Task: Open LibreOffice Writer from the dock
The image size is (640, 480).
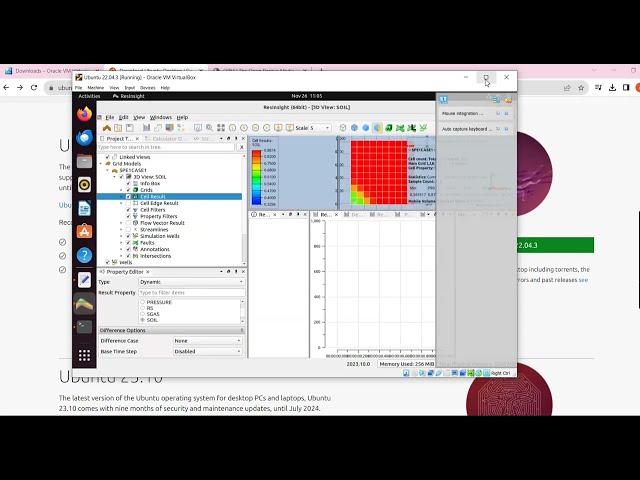Action: (84, 208)
